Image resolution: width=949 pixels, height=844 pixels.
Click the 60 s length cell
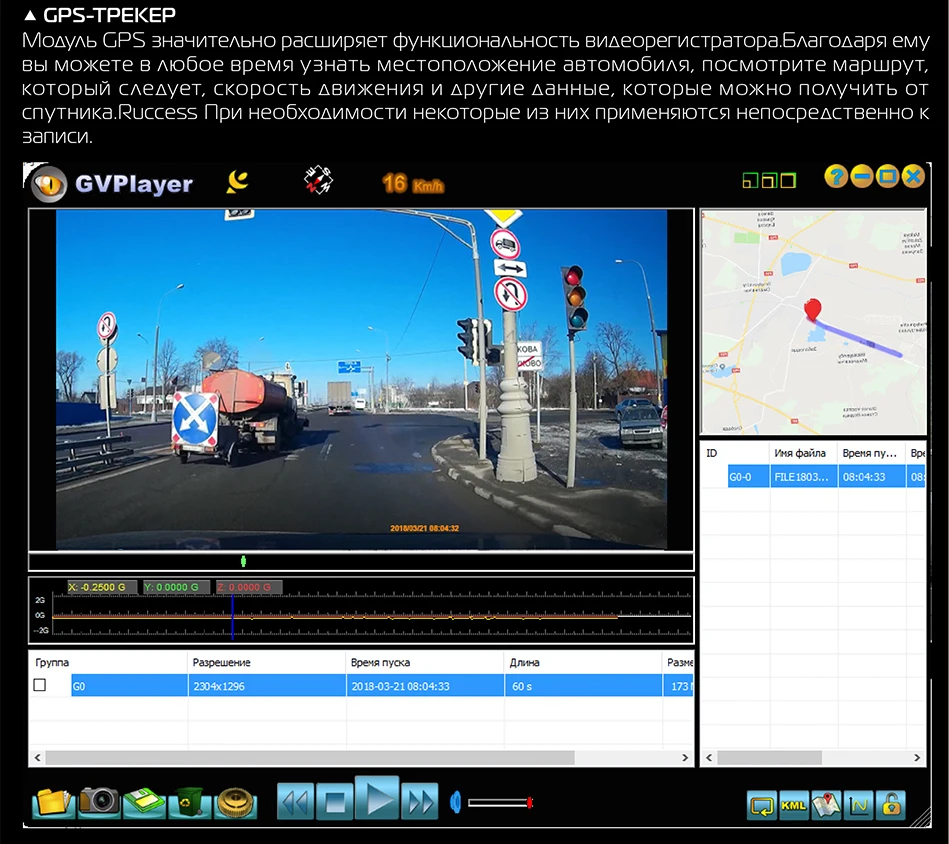tap(583, 686)
